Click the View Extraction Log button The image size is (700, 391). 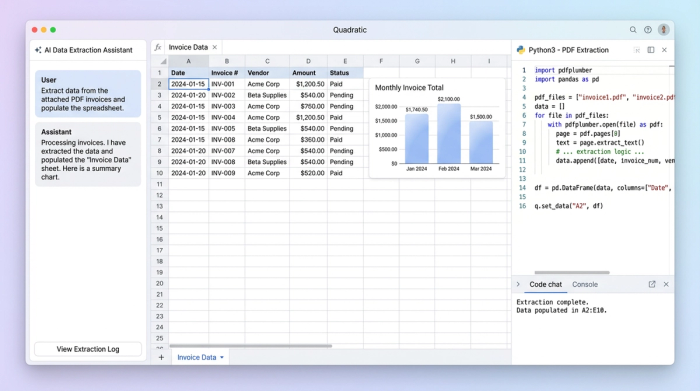[88, 349]
